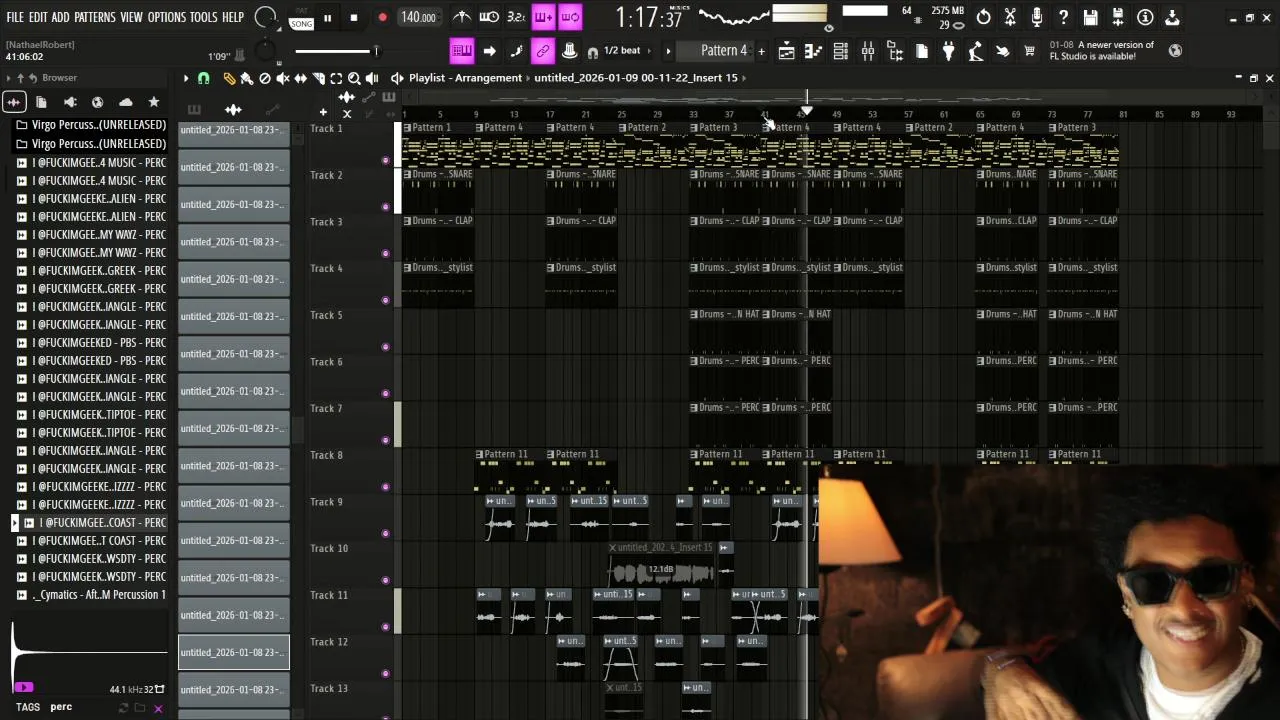Select the Delete tool in Playlist

[x=265, y=78]
